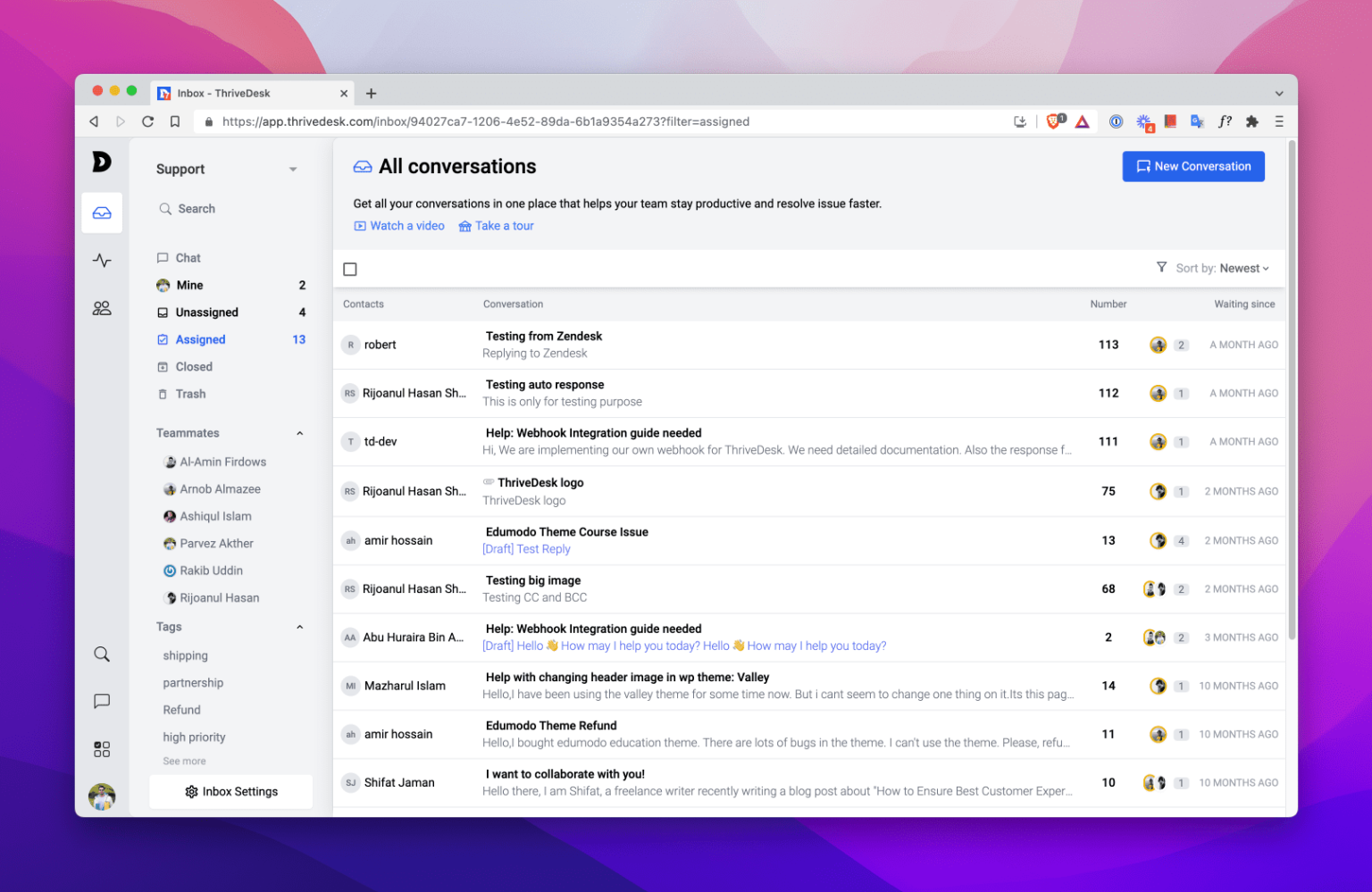
Task: Select the Closed filter checkbox item
Action: (194, 366)
